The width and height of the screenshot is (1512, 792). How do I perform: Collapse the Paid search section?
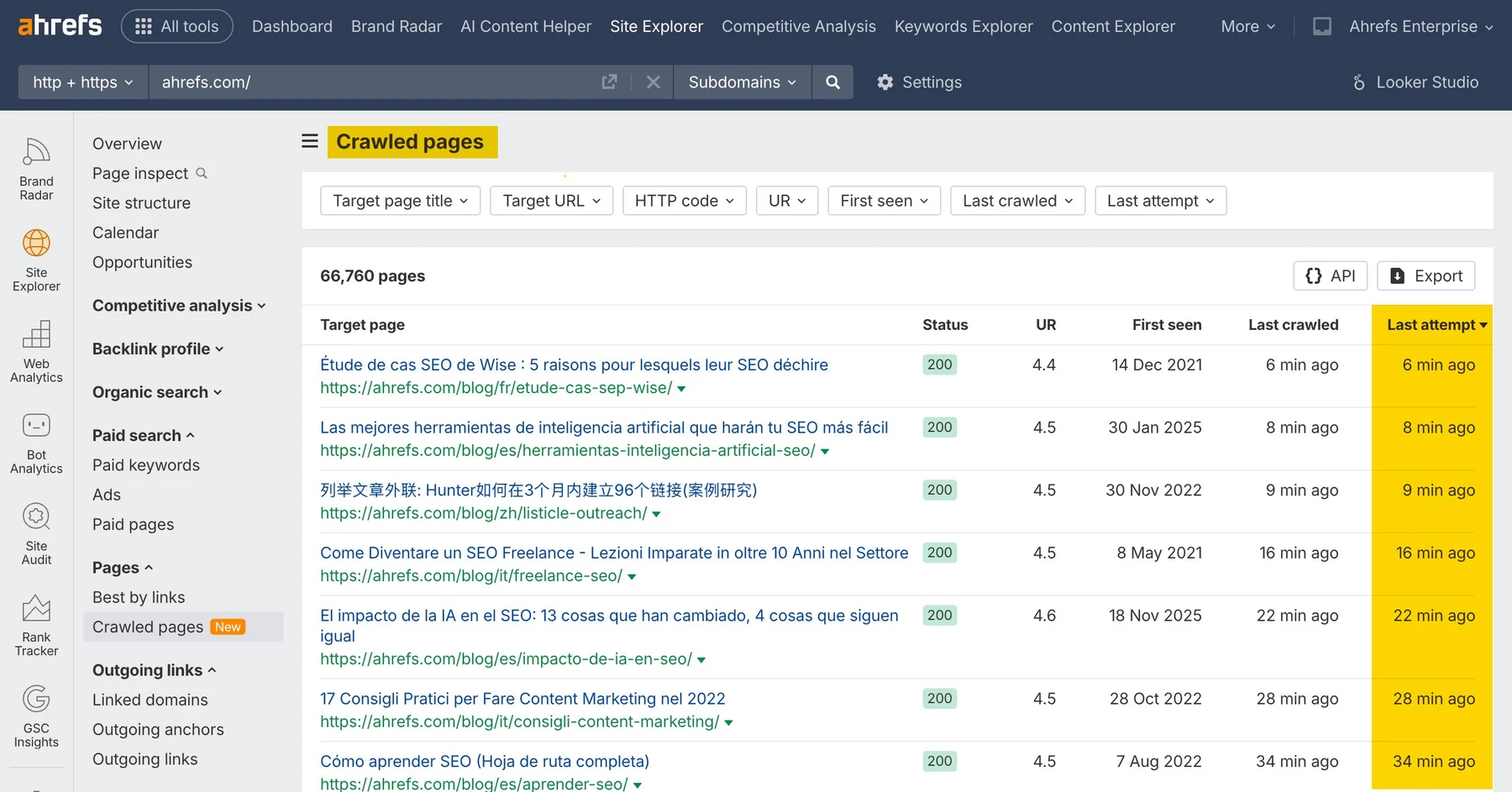144,435
